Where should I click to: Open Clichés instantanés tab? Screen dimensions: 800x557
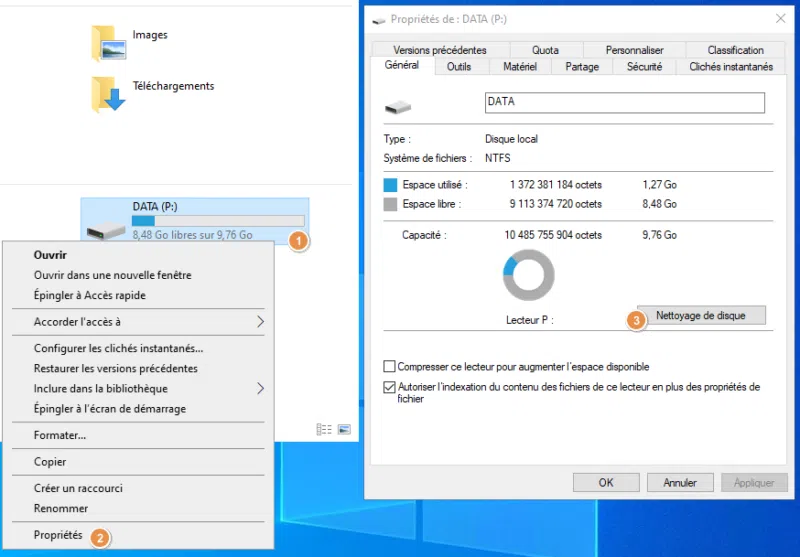click(731, 67)
